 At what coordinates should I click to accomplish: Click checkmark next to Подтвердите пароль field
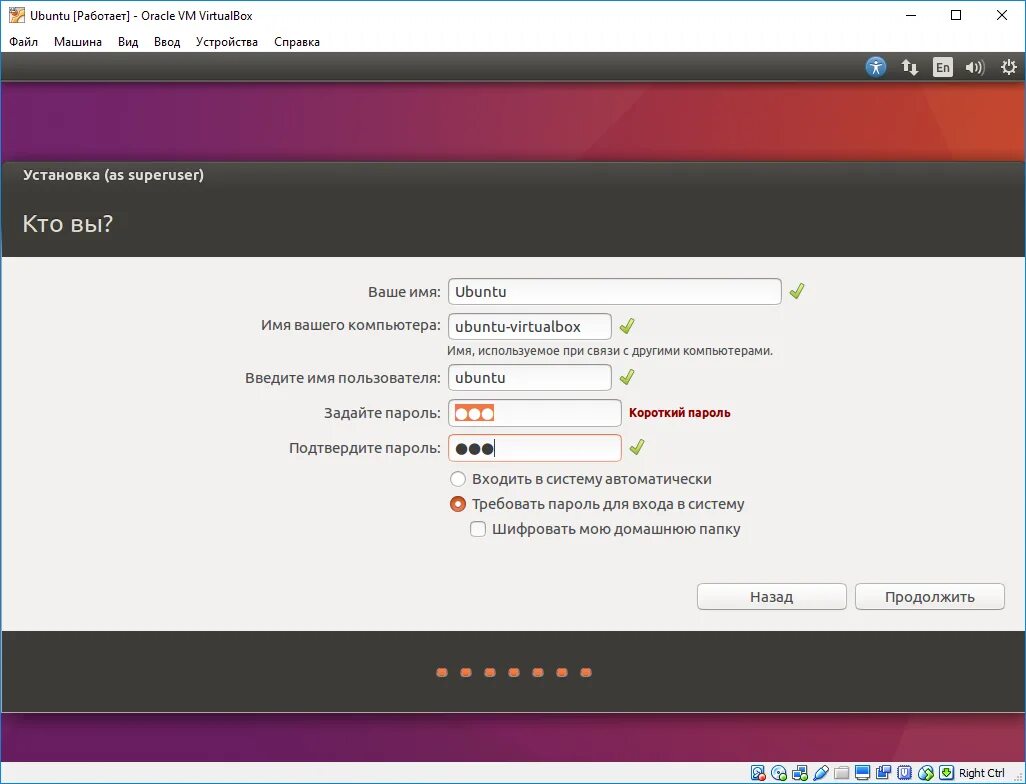pyautogui.click(x=636, y=447)
